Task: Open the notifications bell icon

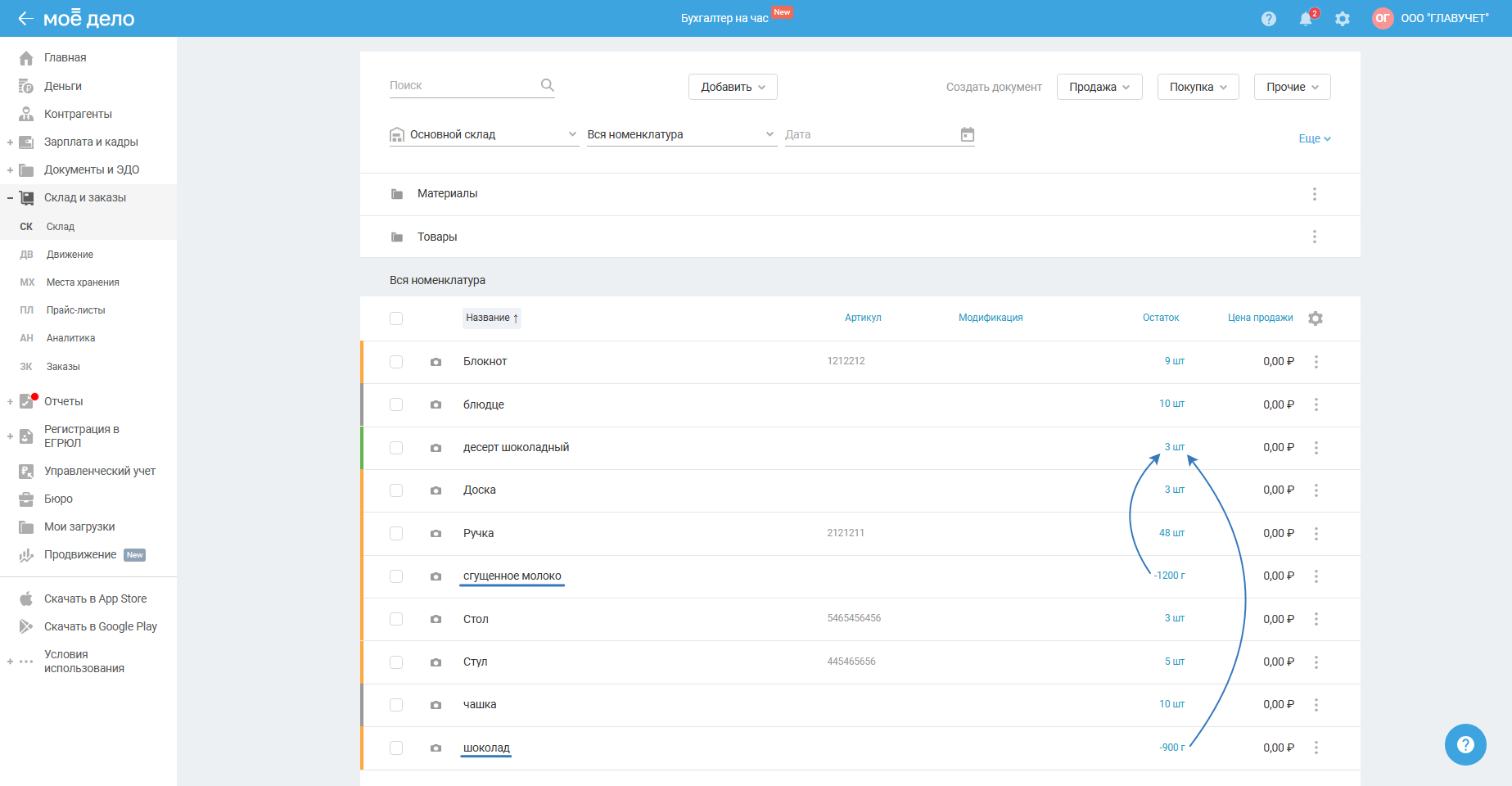Action: [x=1306, y=18]
